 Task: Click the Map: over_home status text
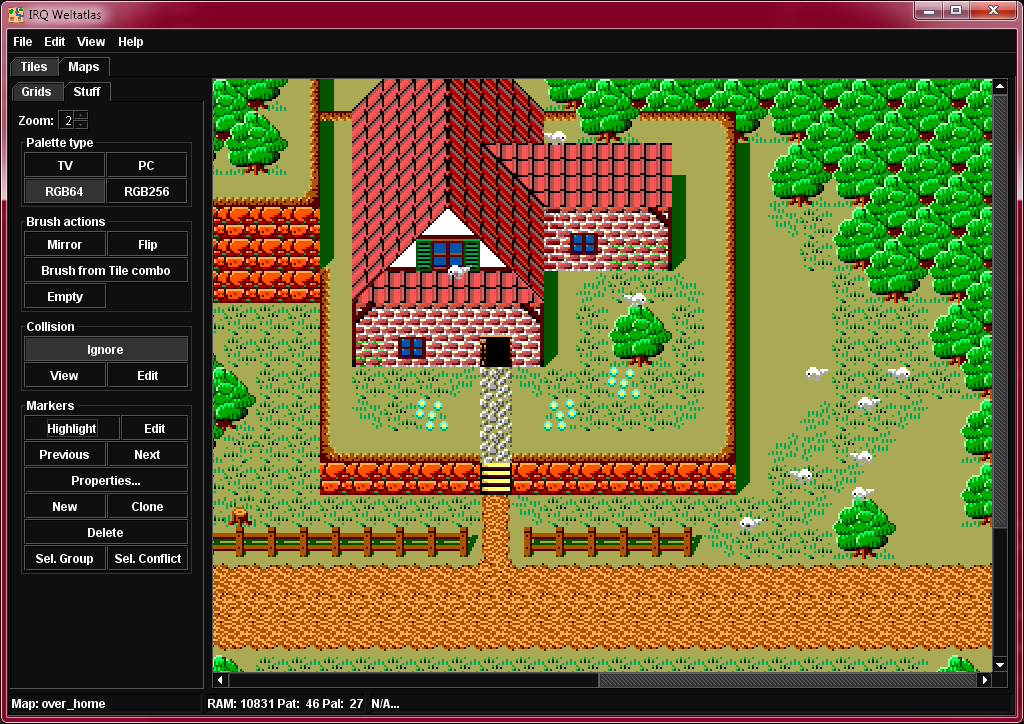coord(58,704)
